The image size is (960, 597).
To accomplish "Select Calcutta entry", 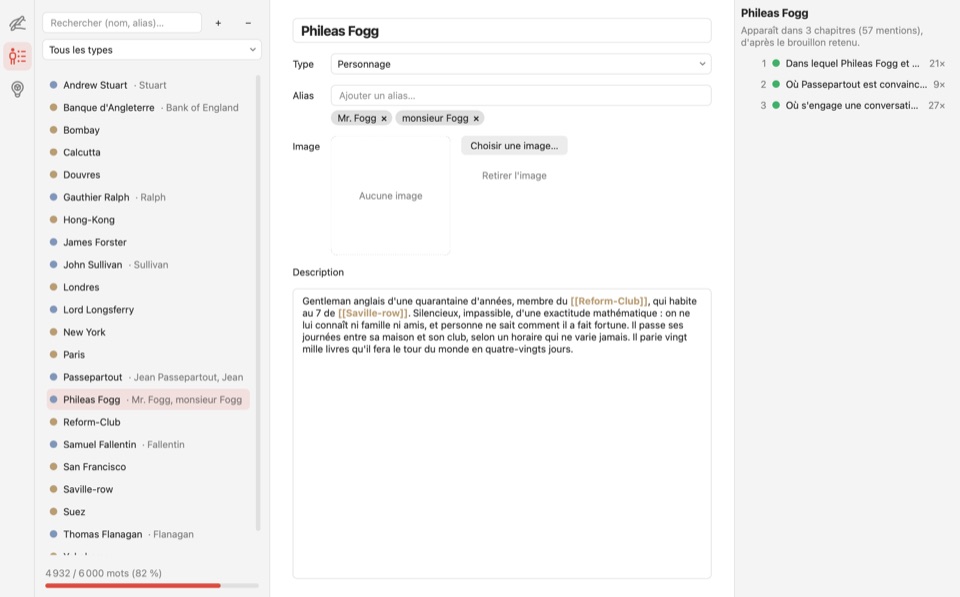I will [x=148, y=152].
